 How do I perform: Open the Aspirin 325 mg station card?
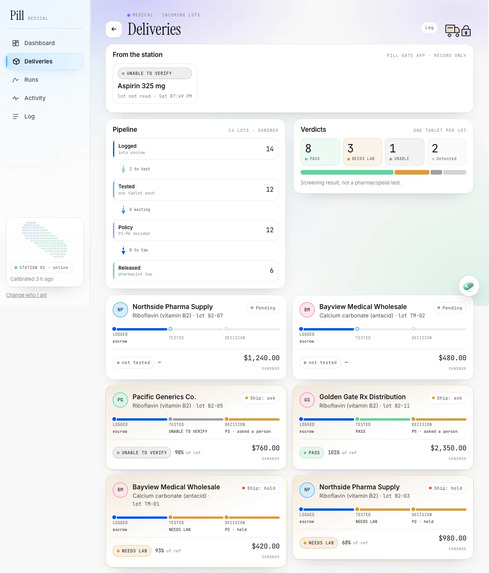coord(154,84)
